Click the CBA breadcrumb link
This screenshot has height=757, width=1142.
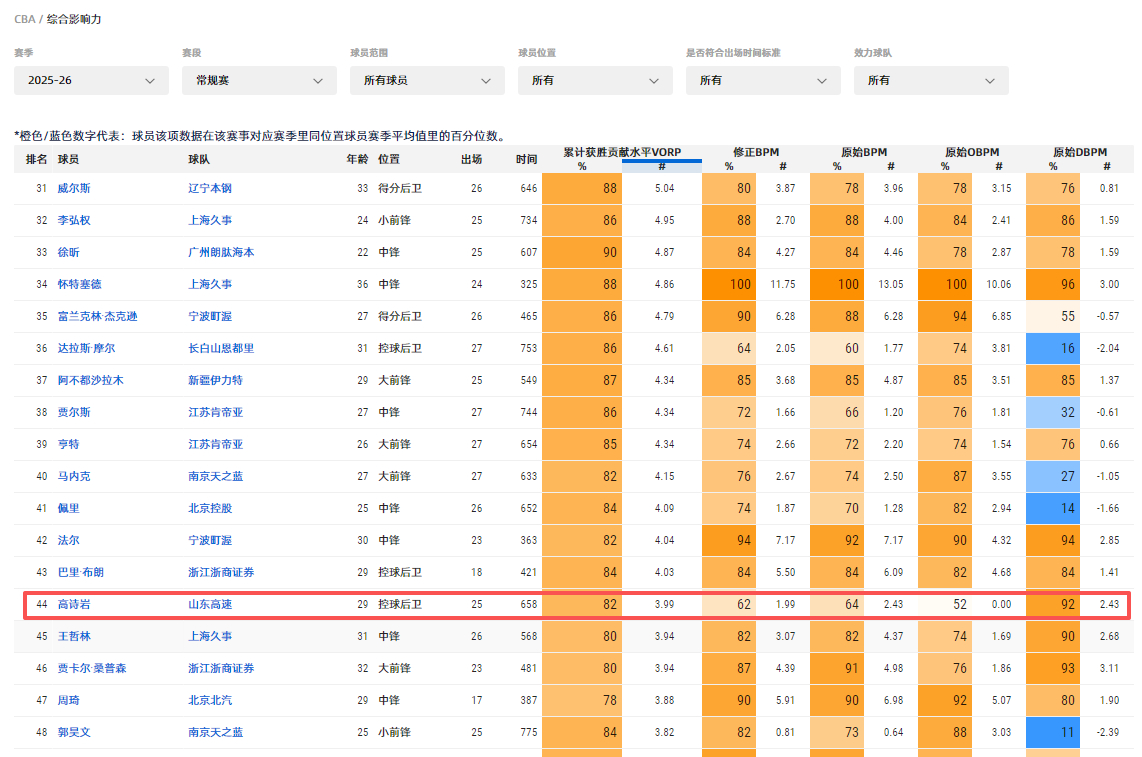point(25,19)
